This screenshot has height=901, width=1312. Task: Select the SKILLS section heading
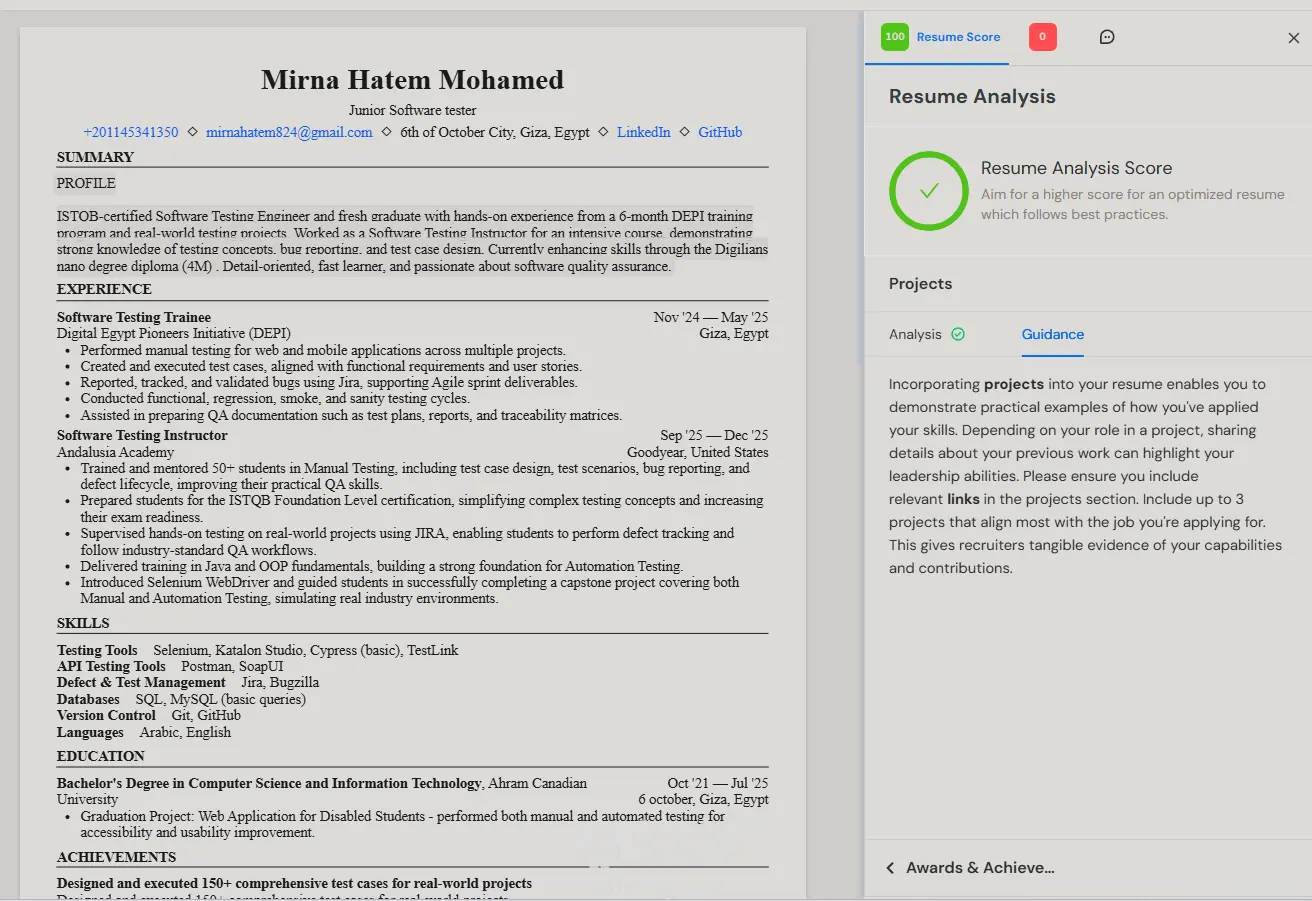click(x=83, y=623)
